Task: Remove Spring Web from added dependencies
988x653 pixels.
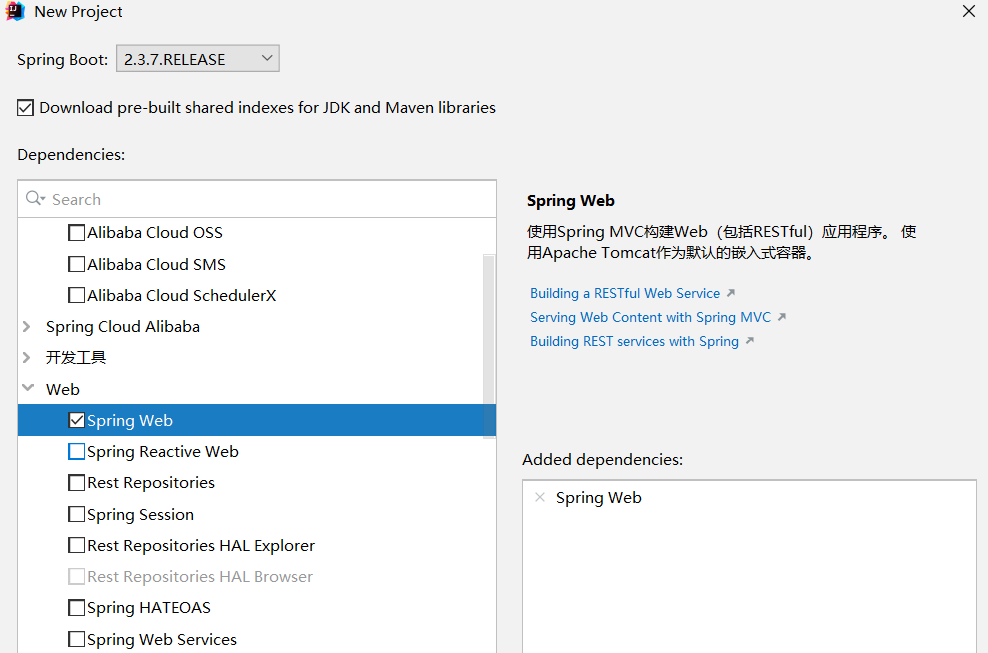Action: point(540,497)
